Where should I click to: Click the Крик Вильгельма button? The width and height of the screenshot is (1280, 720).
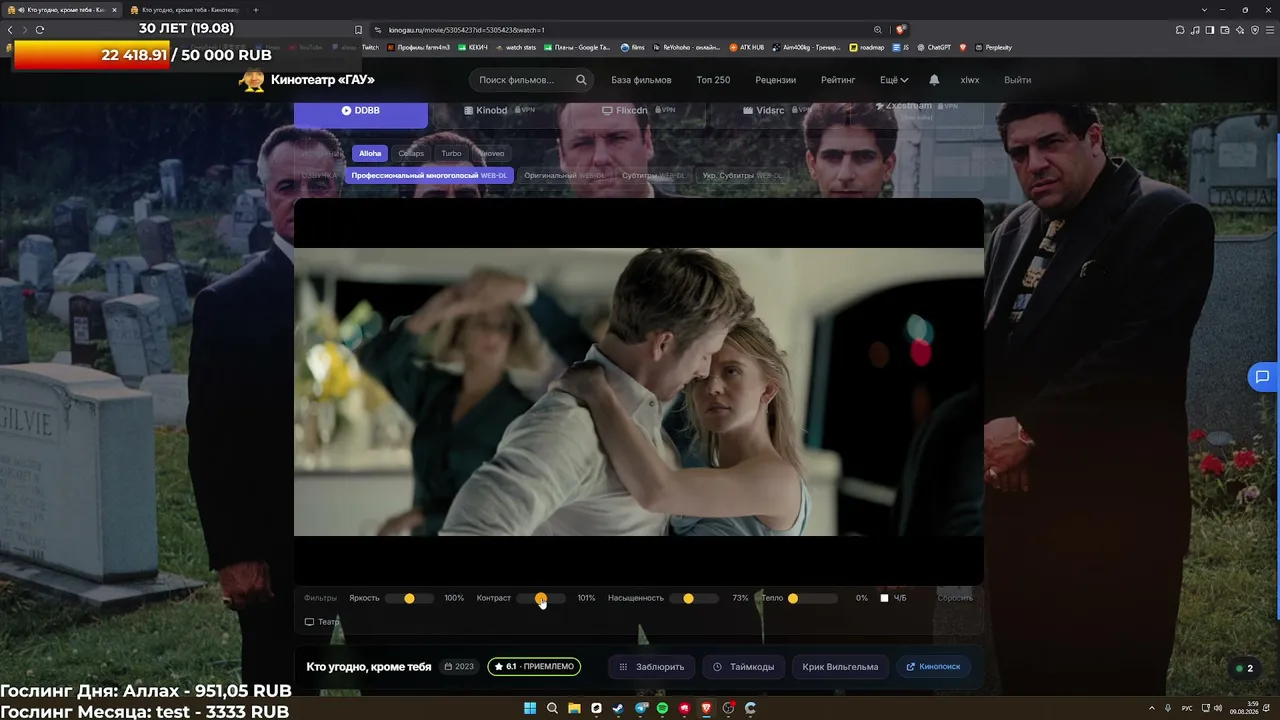840,667
